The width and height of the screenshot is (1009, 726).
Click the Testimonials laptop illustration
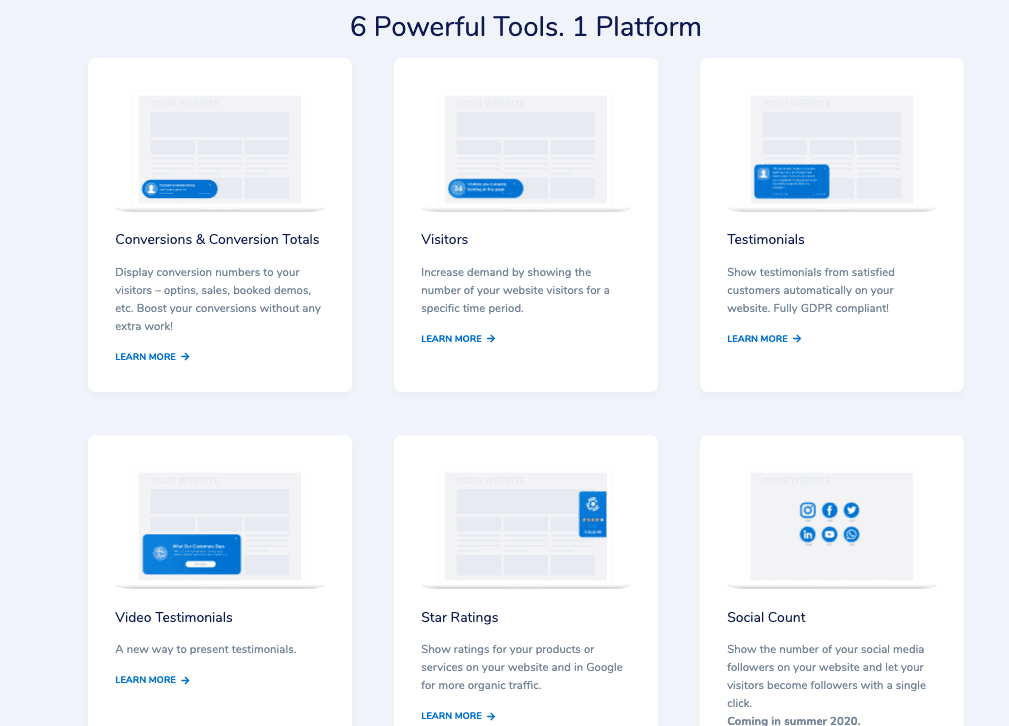832,152
